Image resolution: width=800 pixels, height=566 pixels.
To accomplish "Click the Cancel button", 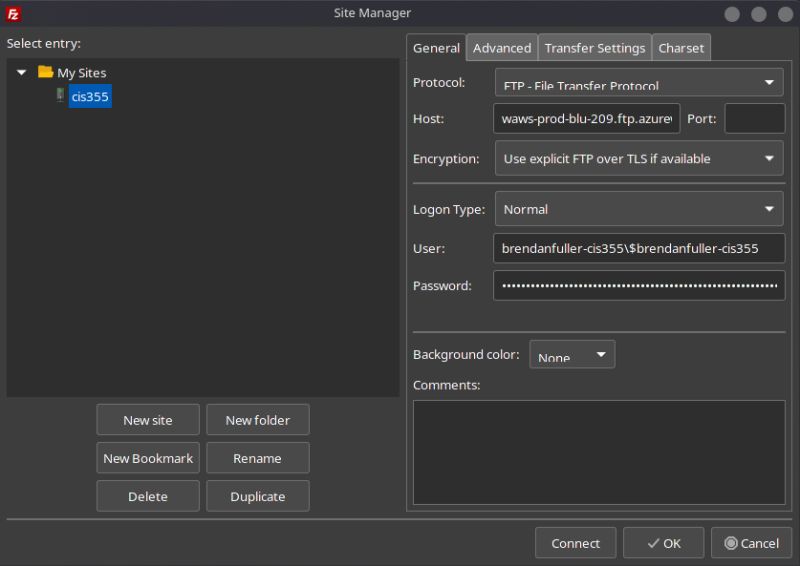I will tap(752, 543).
